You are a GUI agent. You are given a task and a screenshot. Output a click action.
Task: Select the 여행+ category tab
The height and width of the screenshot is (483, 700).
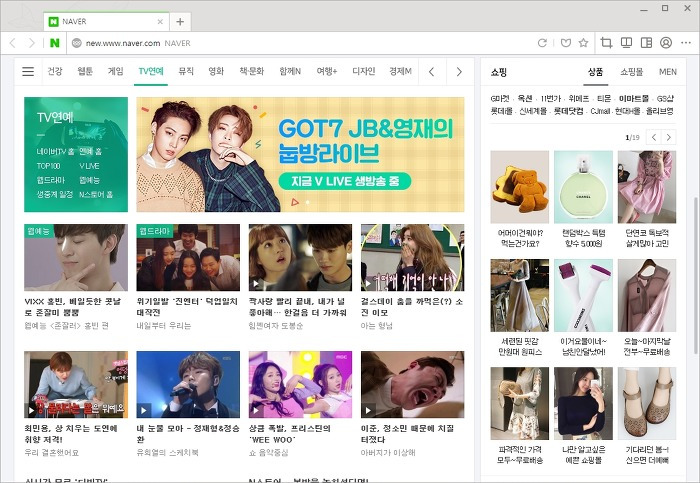(x=326, y=71)
